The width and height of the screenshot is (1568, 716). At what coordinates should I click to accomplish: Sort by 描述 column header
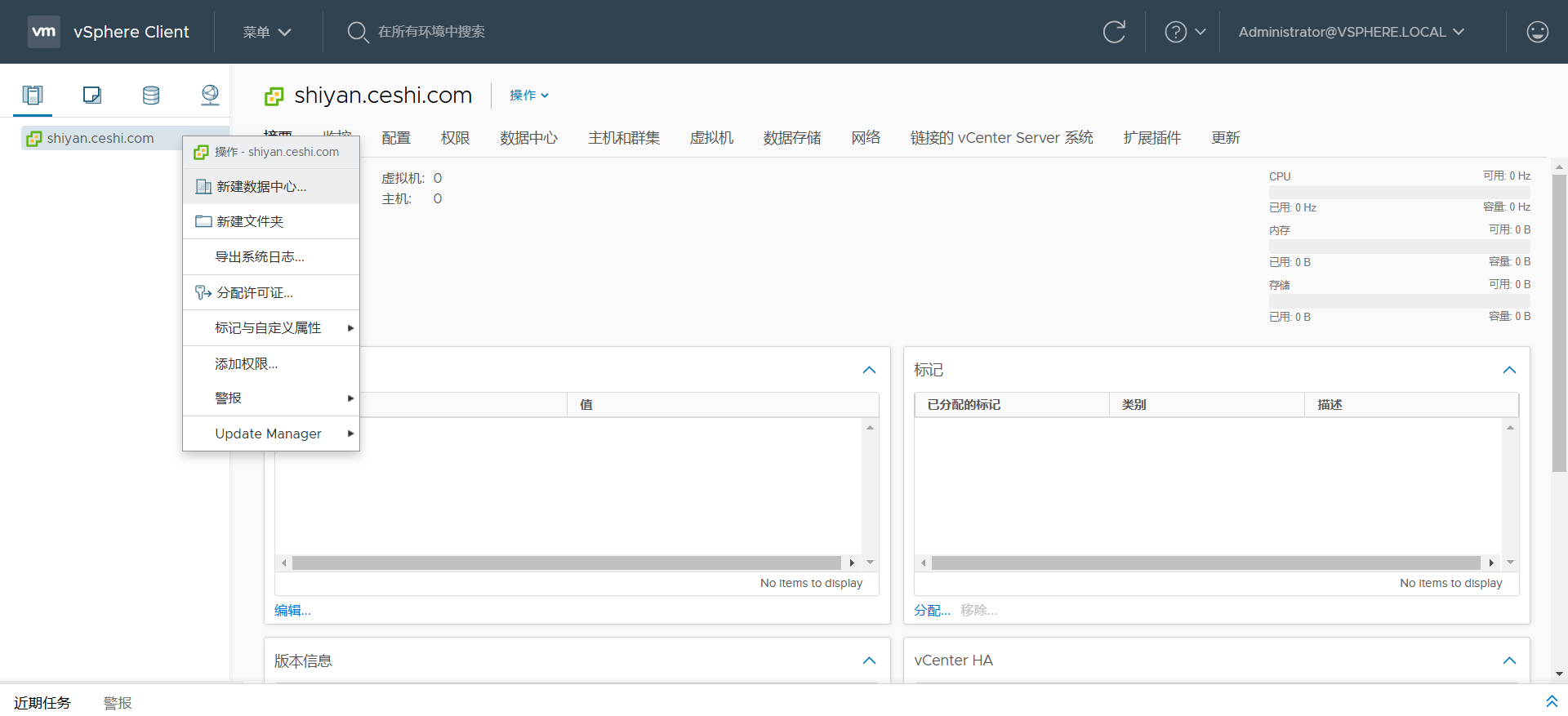click(x=1411, y=405)
